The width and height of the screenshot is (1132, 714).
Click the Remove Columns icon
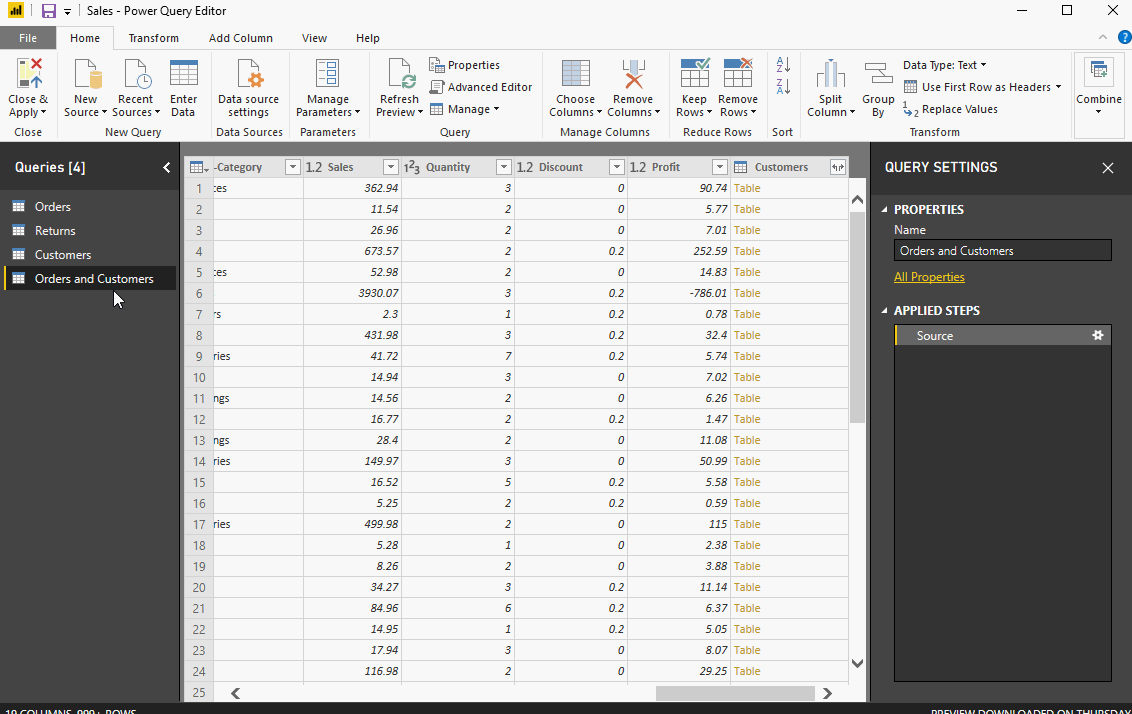click(x=633, y=74)
